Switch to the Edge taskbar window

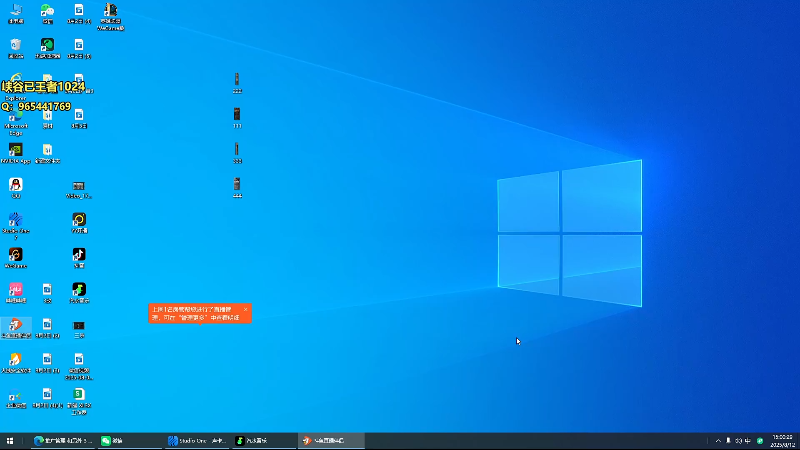(x=63, y=441)
